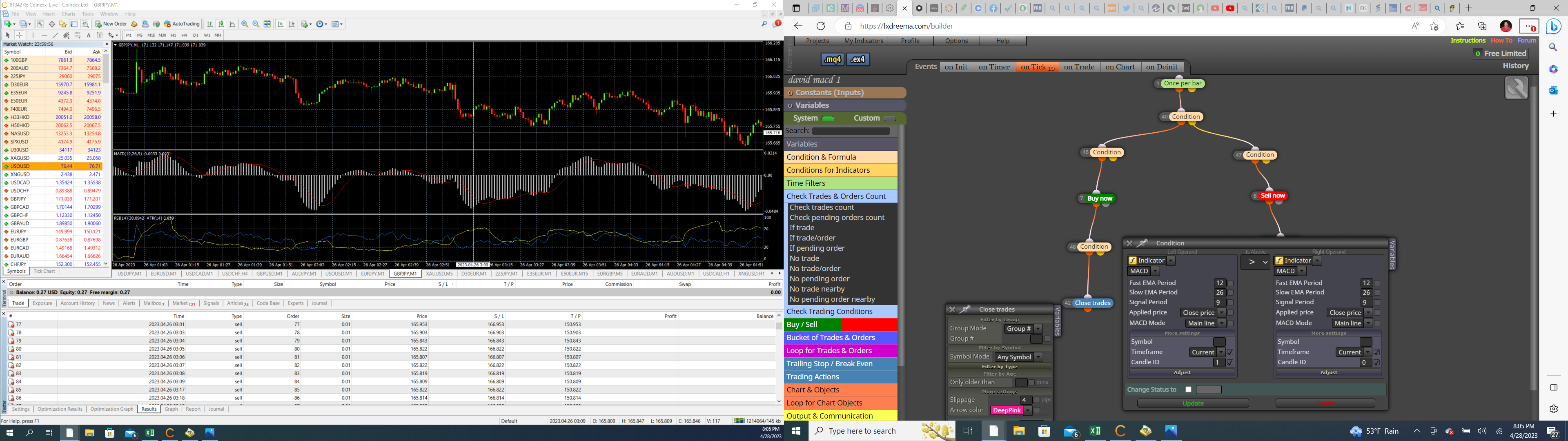1568x441 pixels.
Task: Open New Order in MetaTrader toolbar
Action: pos(111,24)
